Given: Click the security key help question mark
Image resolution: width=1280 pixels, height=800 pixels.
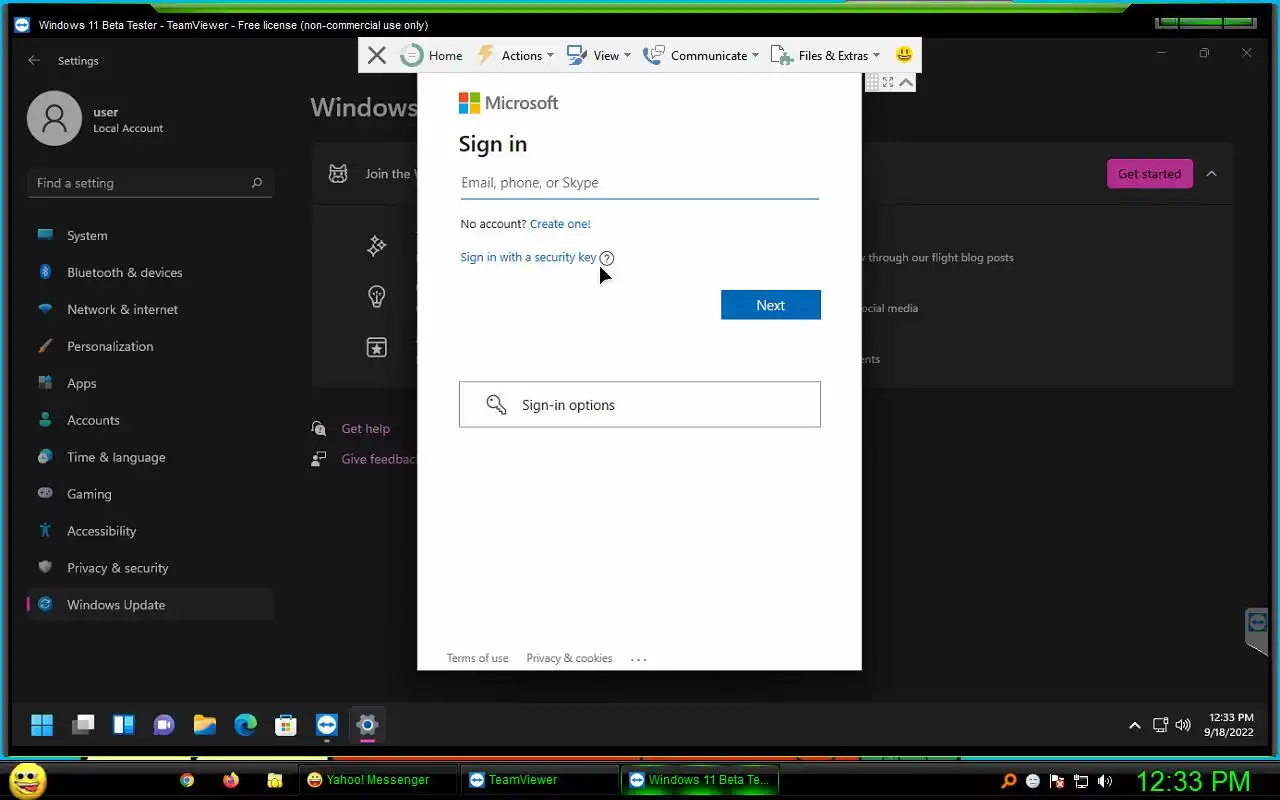Looking at the screenshot, I should 607,258.
